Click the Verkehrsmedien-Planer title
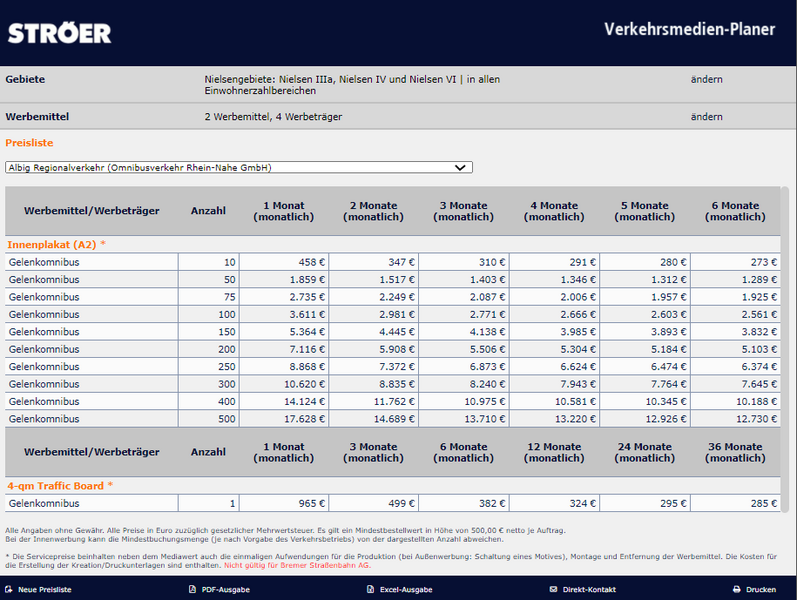The height and width of the screenshot is (600, 797). click(689, 29)
